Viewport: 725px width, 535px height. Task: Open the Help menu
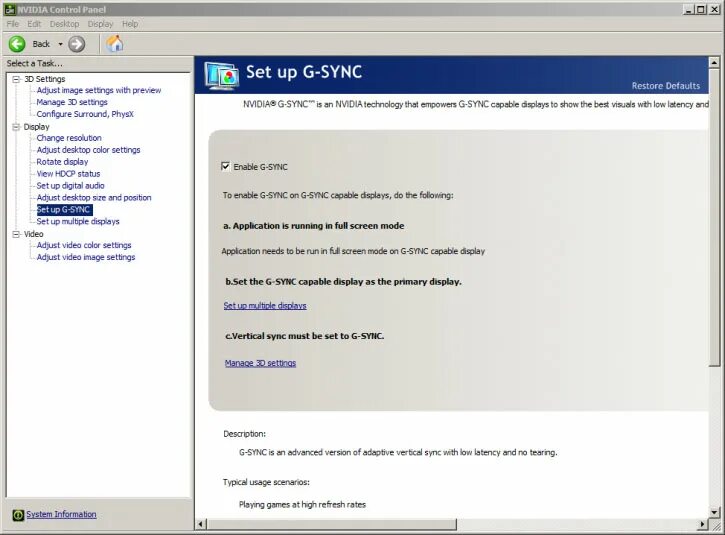coord(130,24)
